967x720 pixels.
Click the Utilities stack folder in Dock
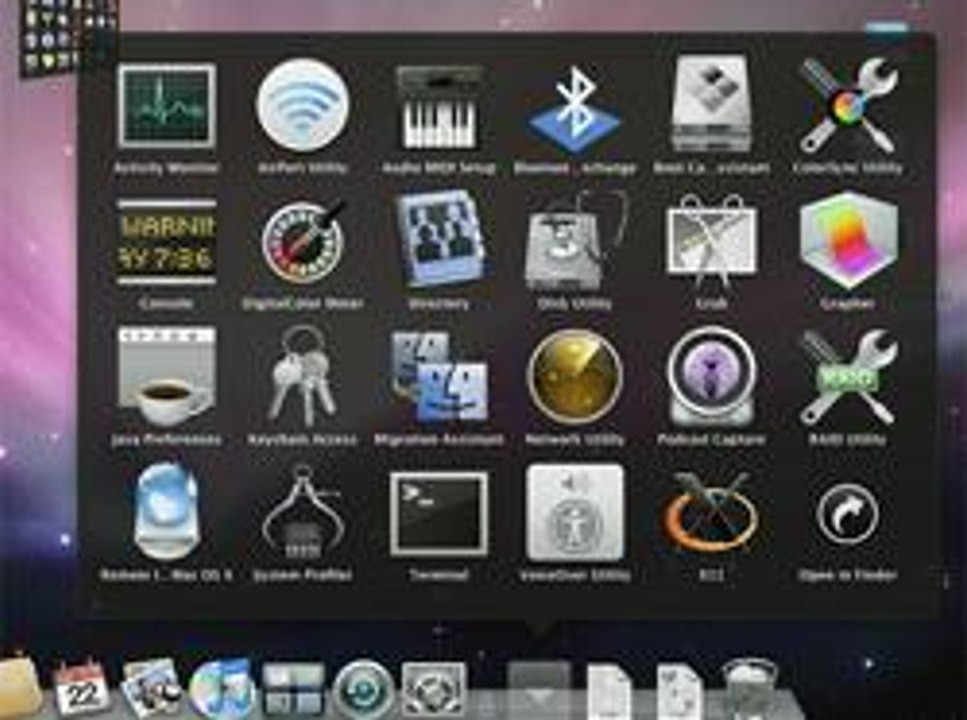click(539, 690)
